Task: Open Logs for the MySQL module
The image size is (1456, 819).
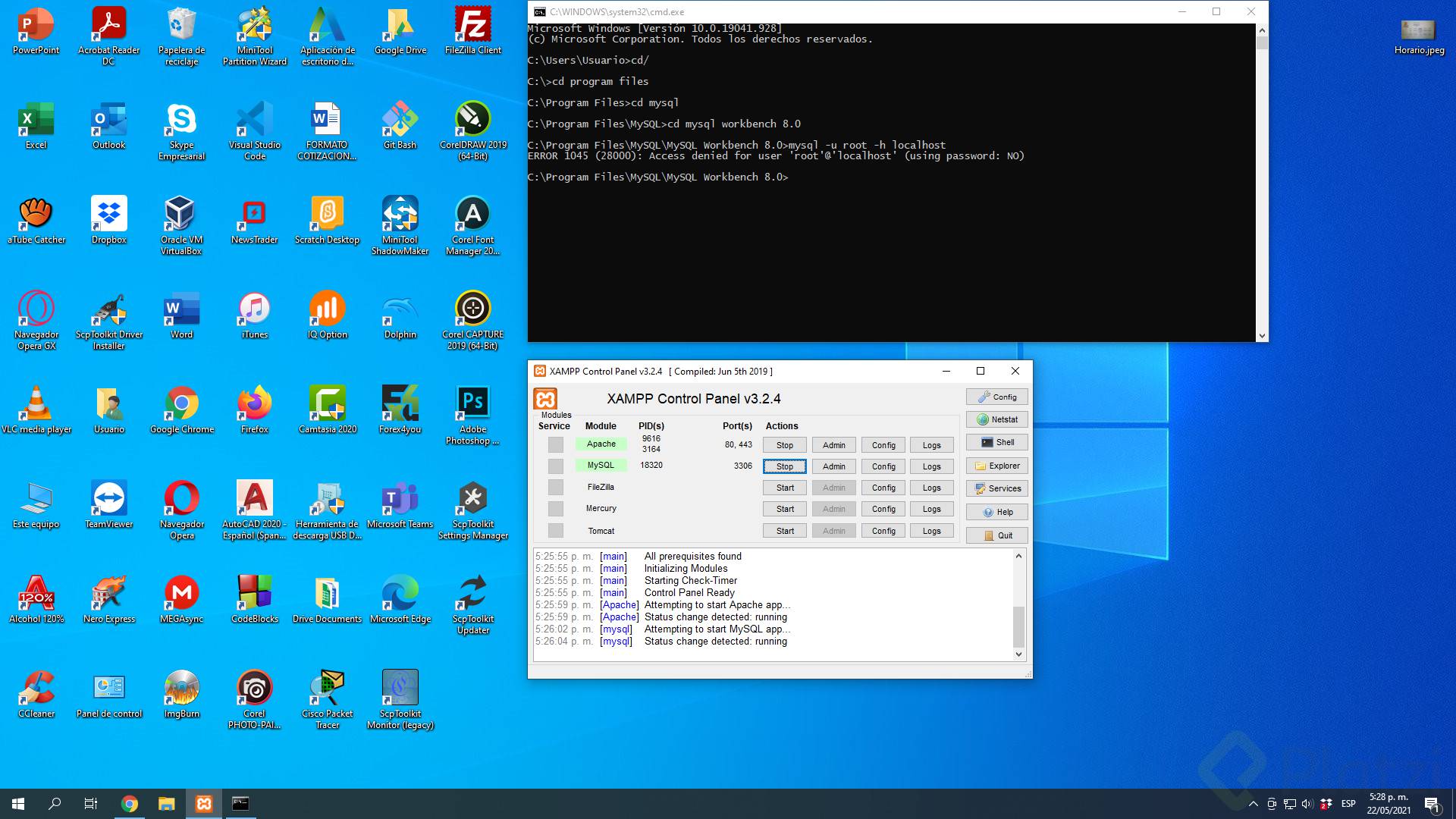Action: click(932, 466)
